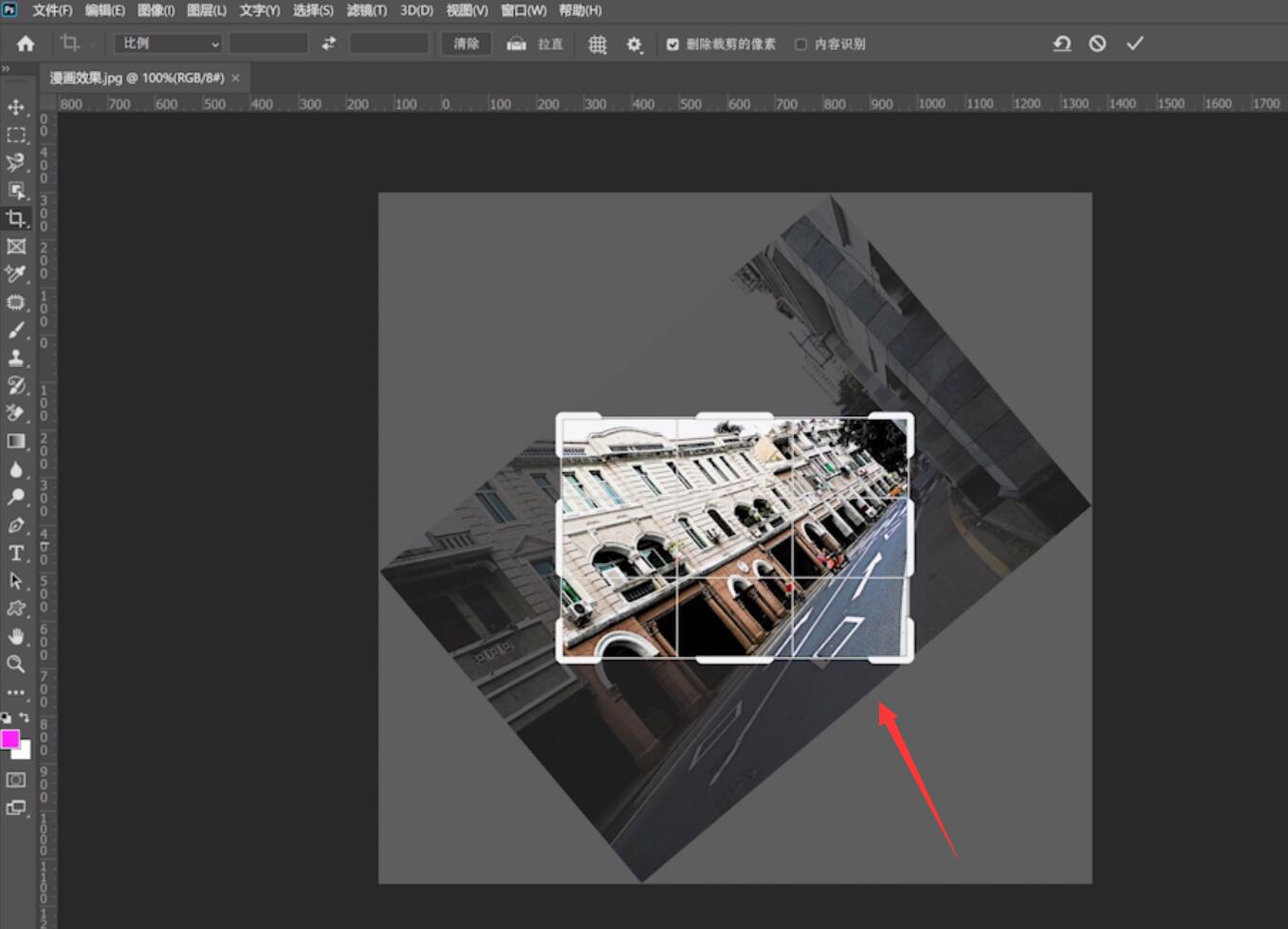Select the Clone Stamp tool

16,357
